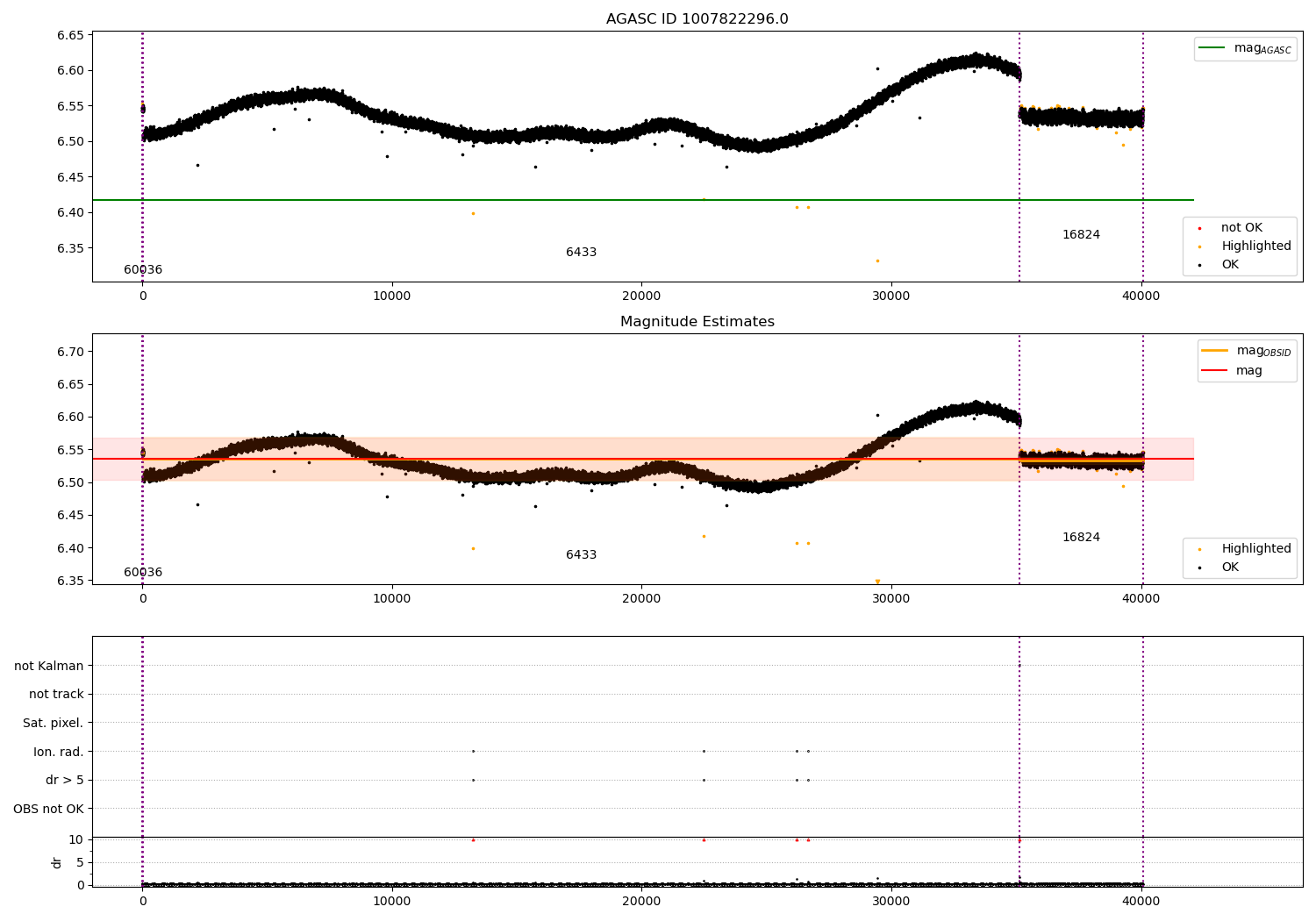Click '60036' label in Magnitude Estimates panel

click(143, 573)
